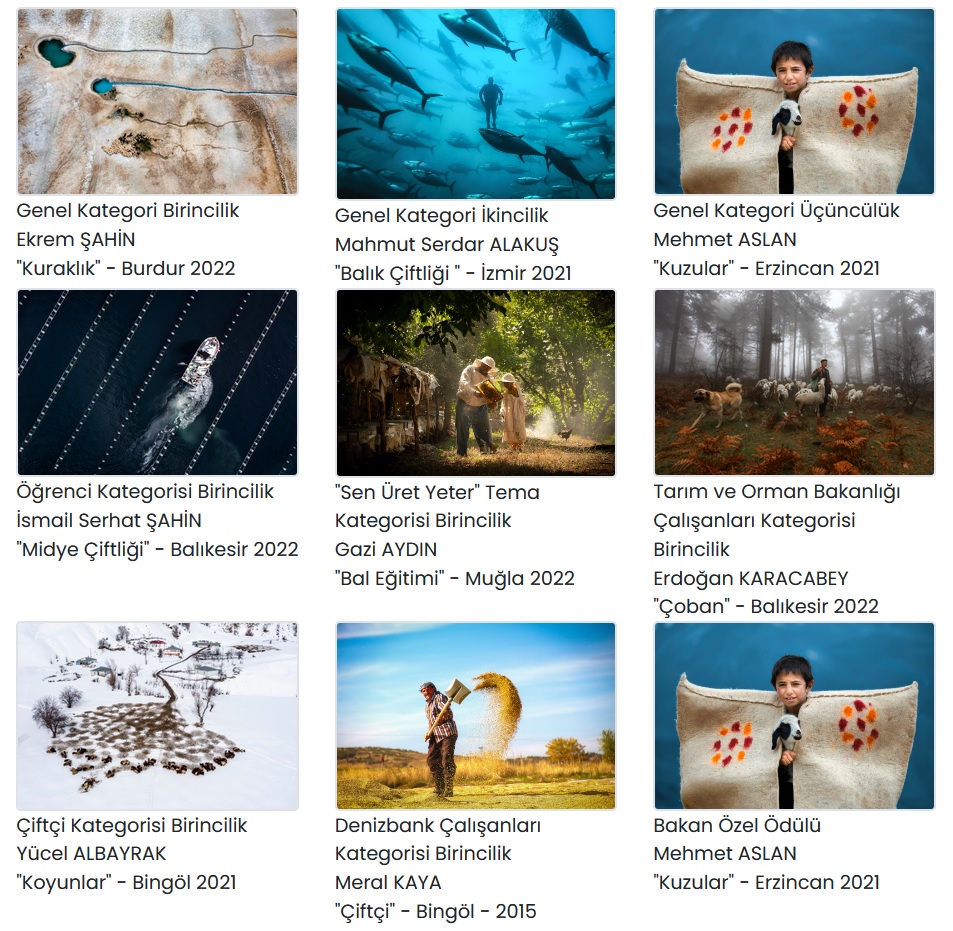Click the name Mahmut Serdar ALAKUŞ
The image size is (953, 931).
pyautogui.click(x=447, y=244)
